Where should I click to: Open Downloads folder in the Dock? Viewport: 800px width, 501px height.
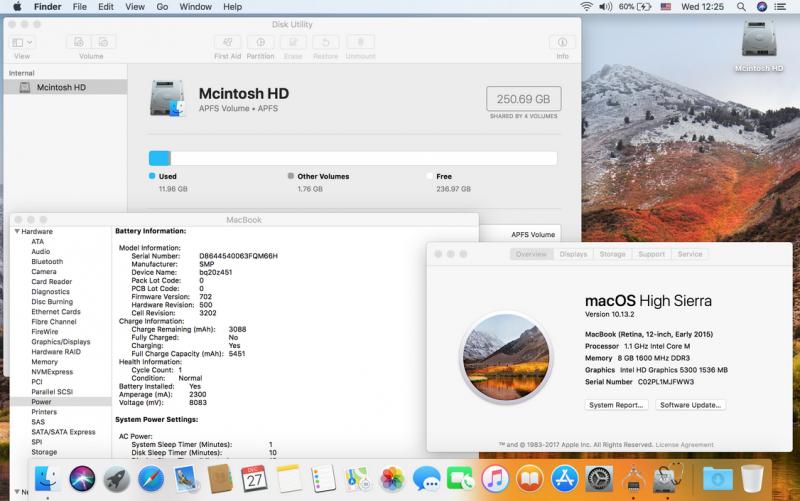(717, 479)
